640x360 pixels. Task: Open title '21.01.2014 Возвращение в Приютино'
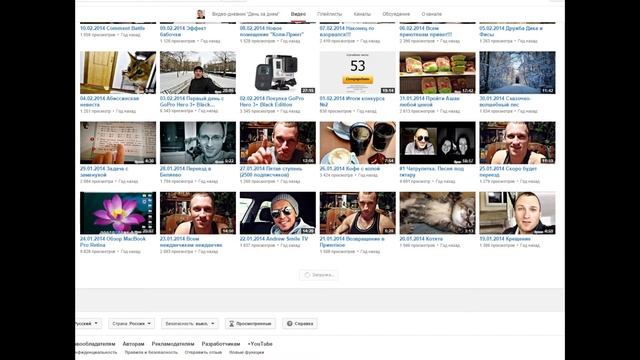tap(352, 242)
